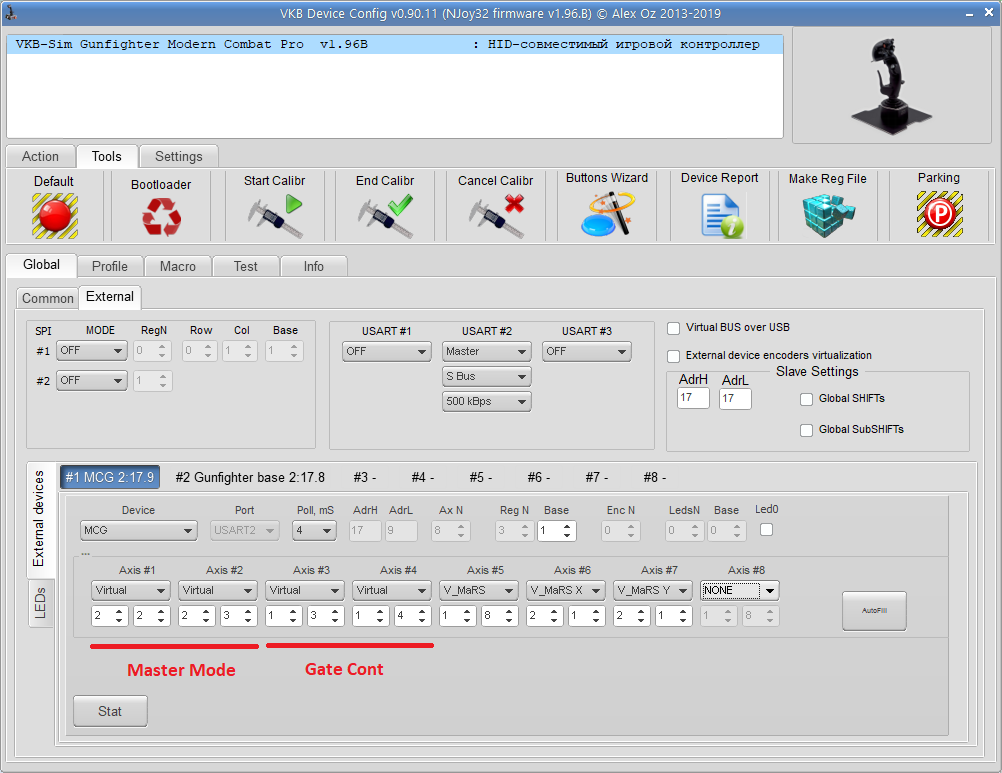Viewport: 1002px width, 773px height.
Task: Check the Global SHIFTs option
Action: pos(807,399)
